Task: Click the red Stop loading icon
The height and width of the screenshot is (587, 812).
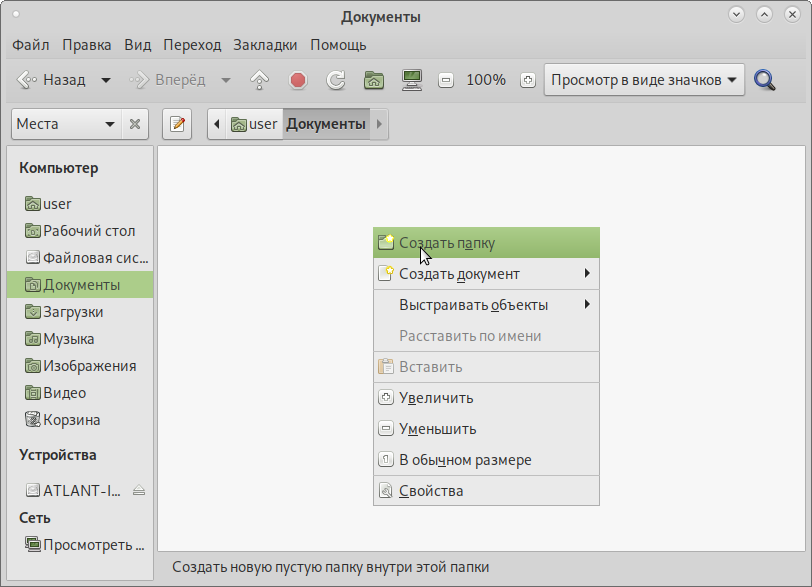Action: click(x=298, y=80)
